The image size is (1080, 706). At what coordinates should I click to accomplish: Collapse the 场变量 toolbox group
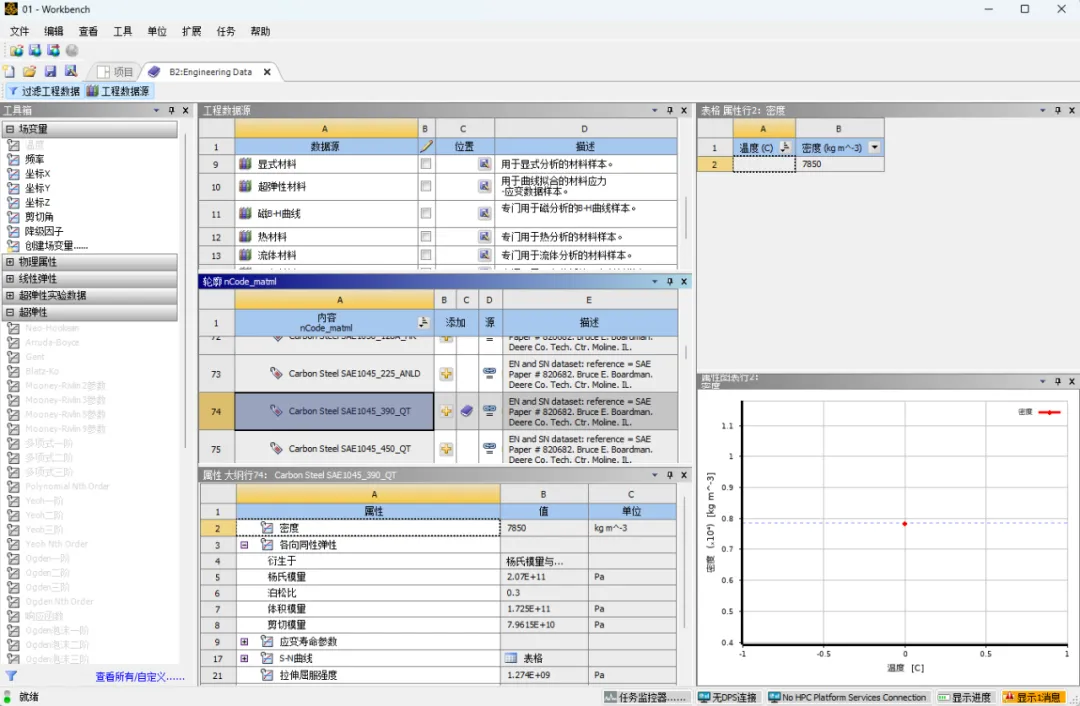[10, 129]
